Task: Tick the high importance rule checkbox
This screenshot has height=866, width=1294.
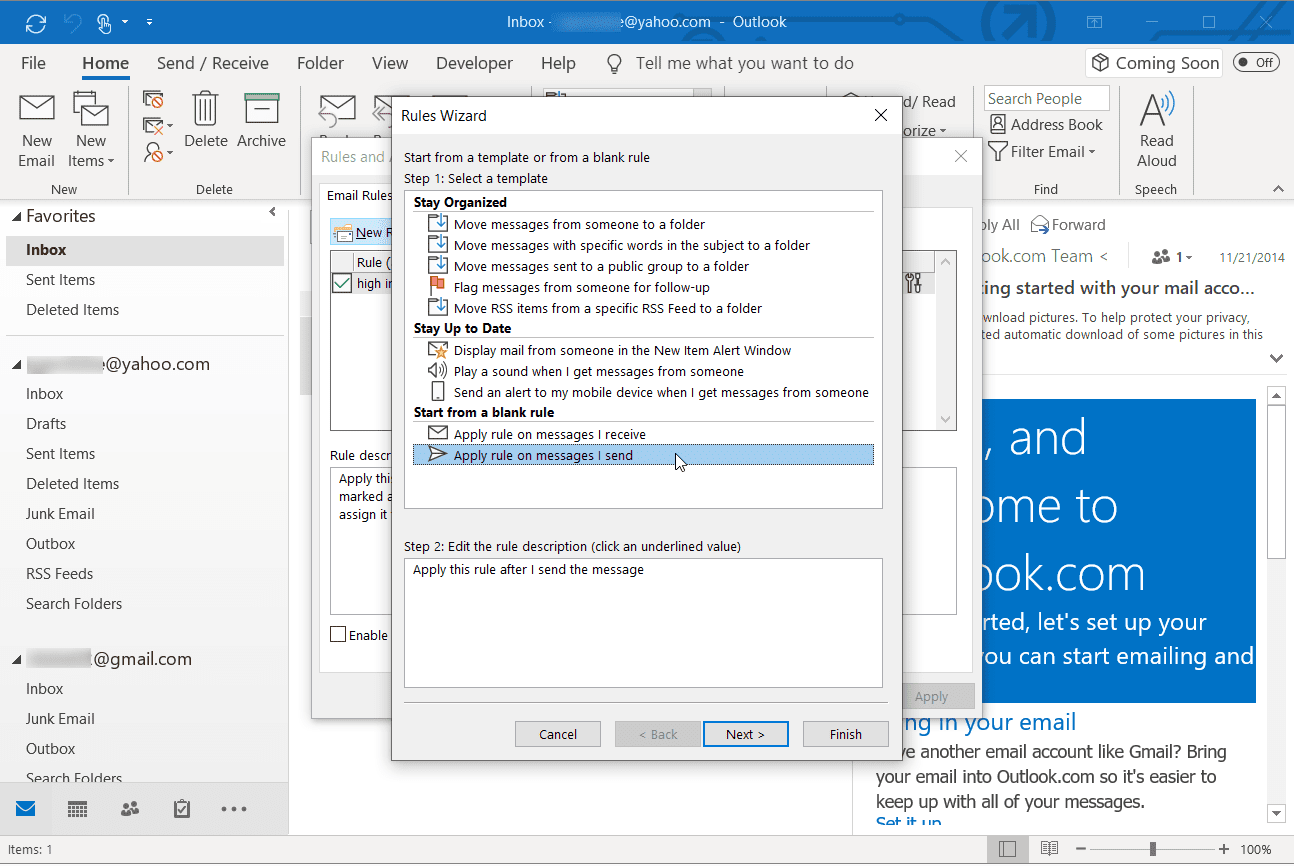Action: click(341, 283)
